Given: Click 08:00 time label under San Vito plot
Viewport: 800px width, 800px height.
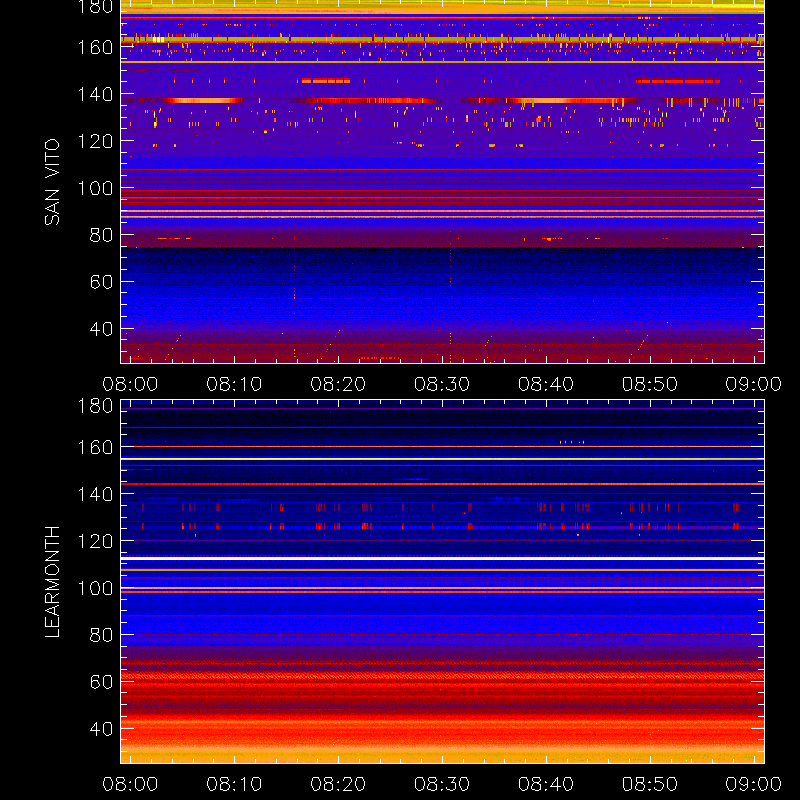Looking at the screenshot, I should (130, 384).
